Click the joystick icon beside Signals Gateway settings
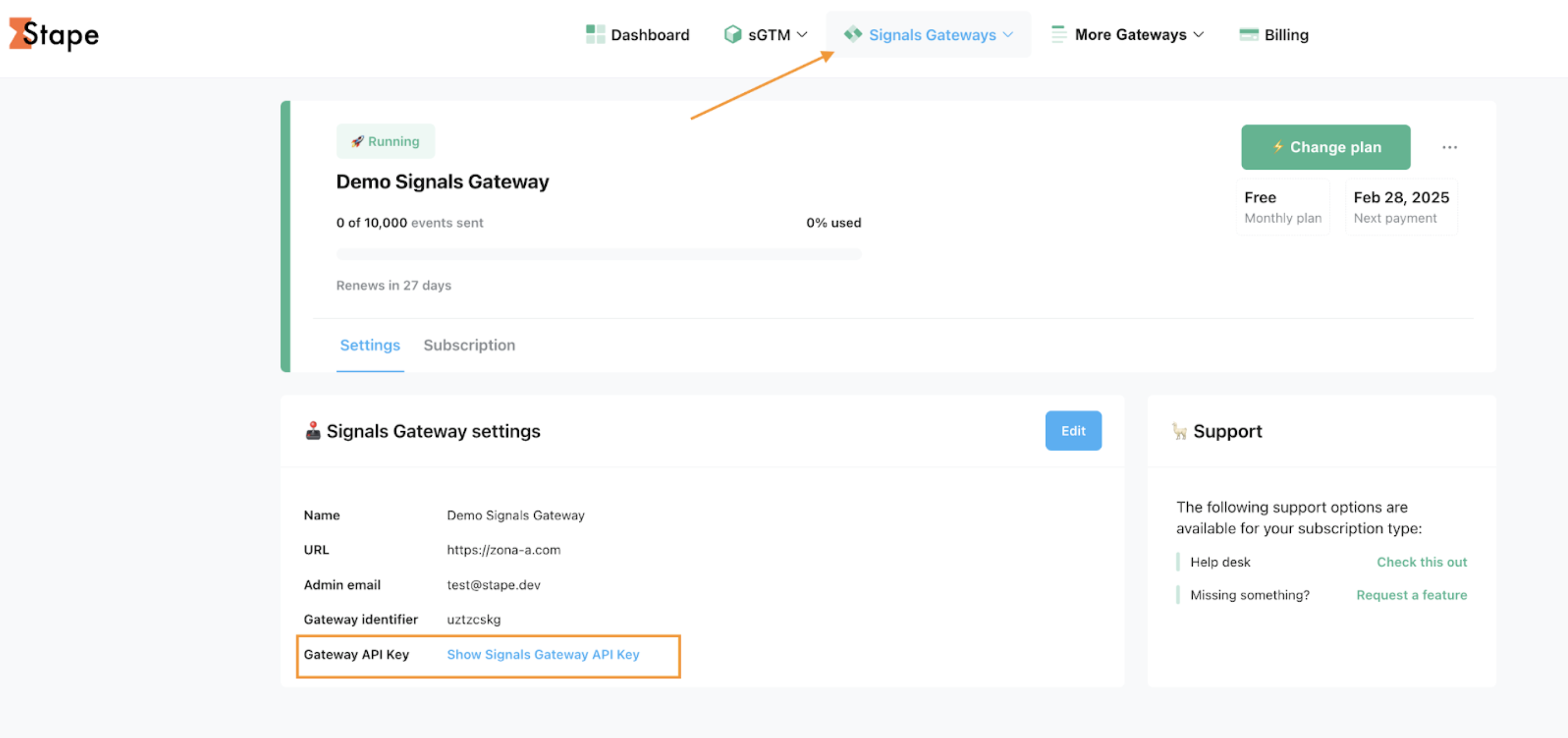This screenshot has width=1568, height=738. click(x=314, y=431)
